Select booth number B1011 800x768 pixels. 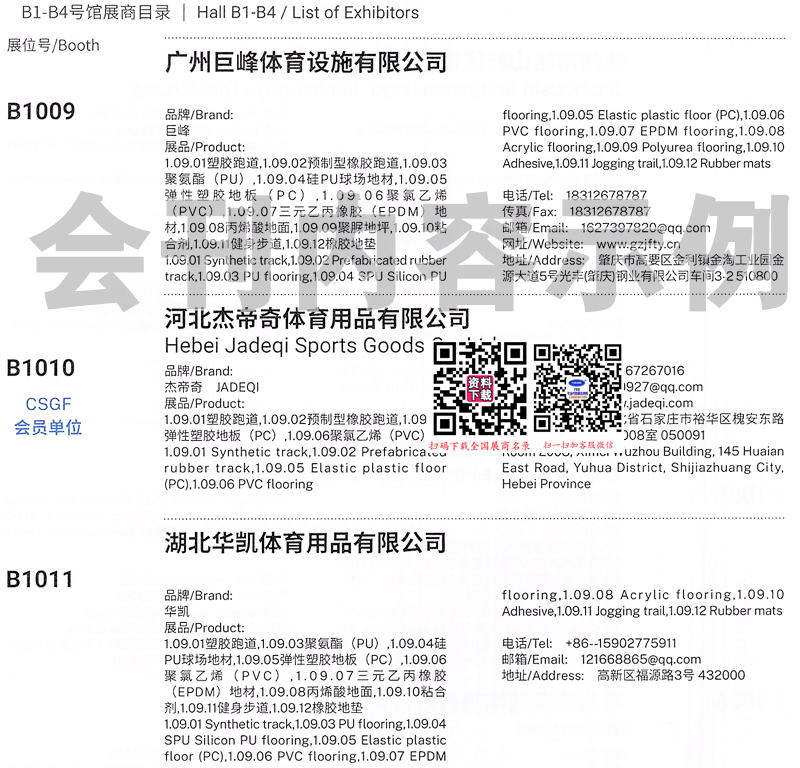(x=41, y=579)
